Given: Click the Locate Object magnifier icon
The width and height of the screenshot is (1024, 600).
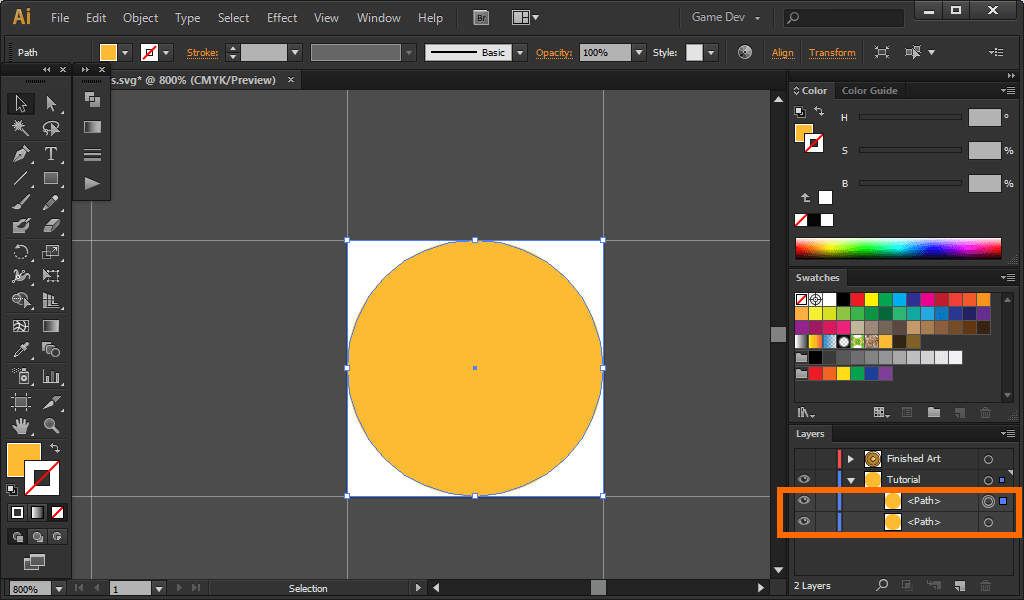Looking at the screenshot, I should point(882,585).
